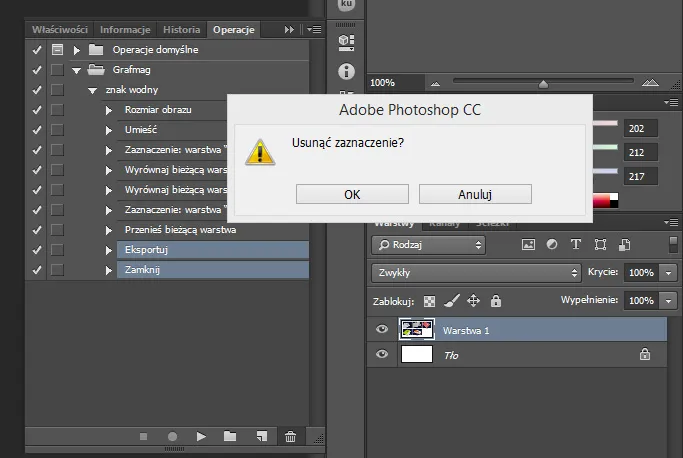Lock transparent pixels checkerboard icon
Image resolution: width=683 pixels, height=458 pixels.
pos(429,300)
